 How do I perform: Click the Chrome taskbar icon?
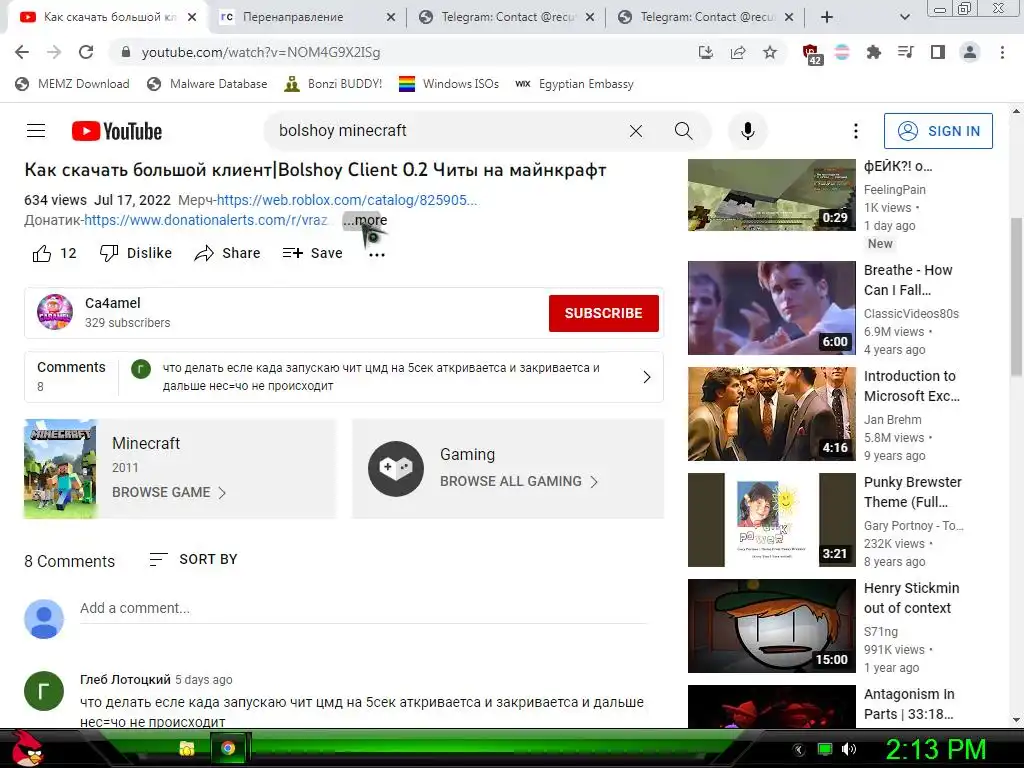click(x=228, y=748)
